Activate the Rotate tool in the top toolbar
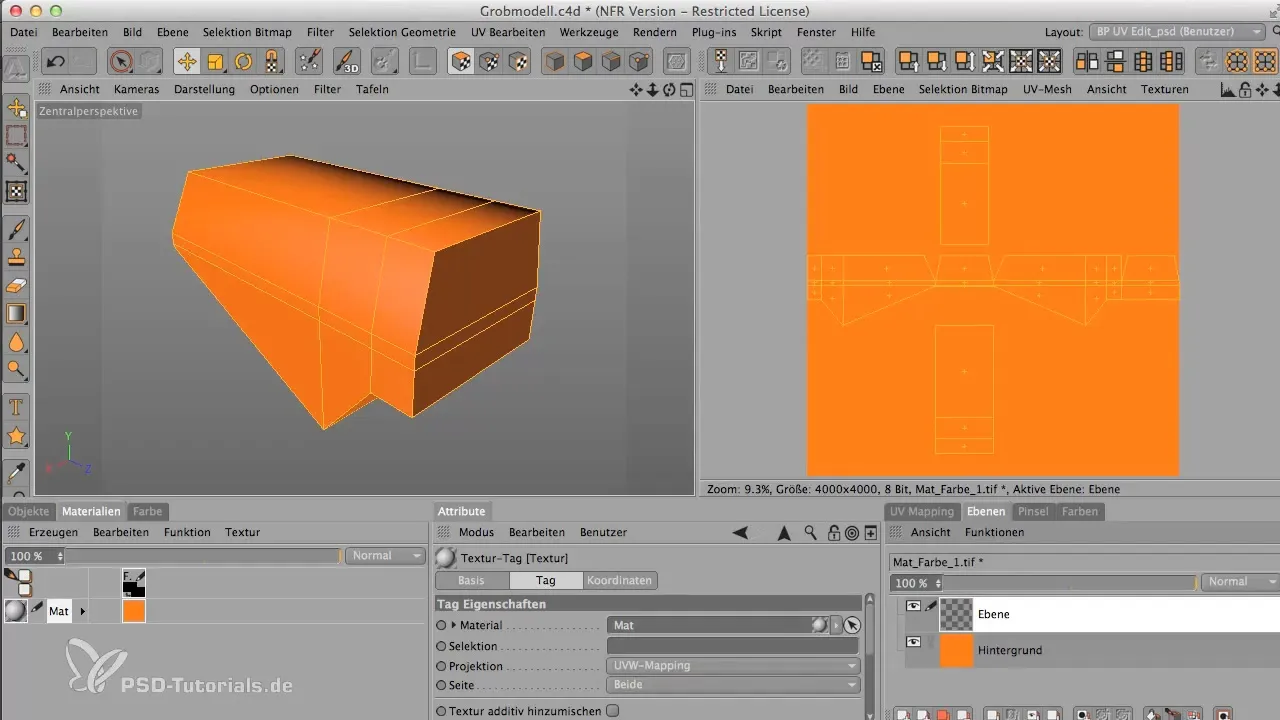Viewport: 1280px width, 720px height. click(243, 62)
